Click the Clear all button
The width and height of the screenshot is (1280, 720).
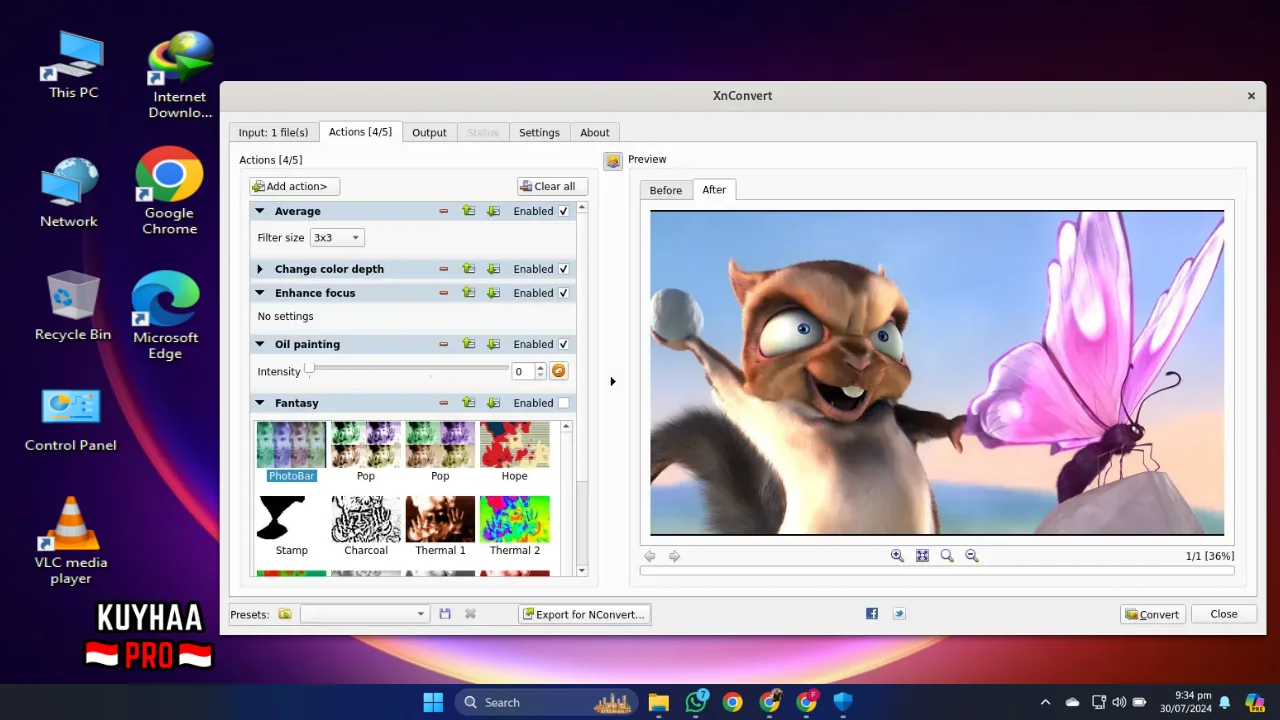pyautogui.click(x=552, y=186)
